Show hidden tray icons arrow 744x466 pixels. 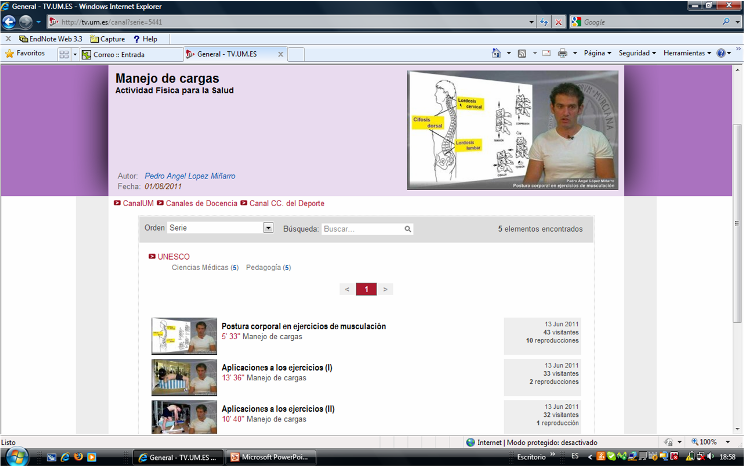click(590, 457)
